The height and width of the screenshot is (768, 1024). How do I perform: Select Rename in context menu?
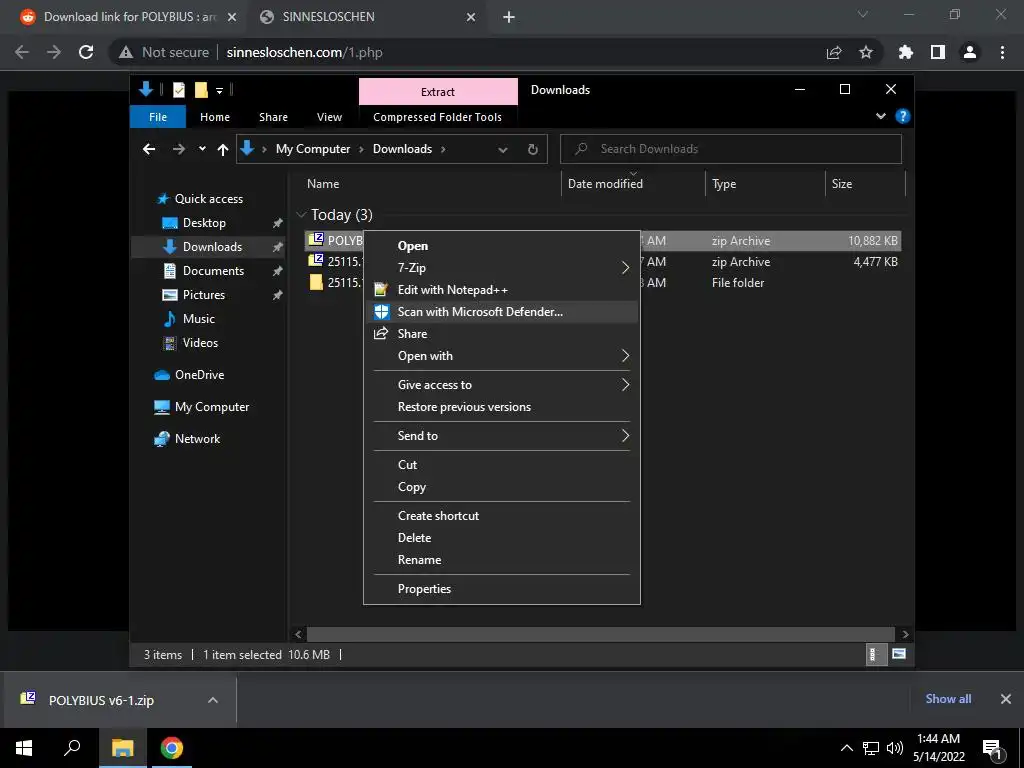click(x=502, y=560)
